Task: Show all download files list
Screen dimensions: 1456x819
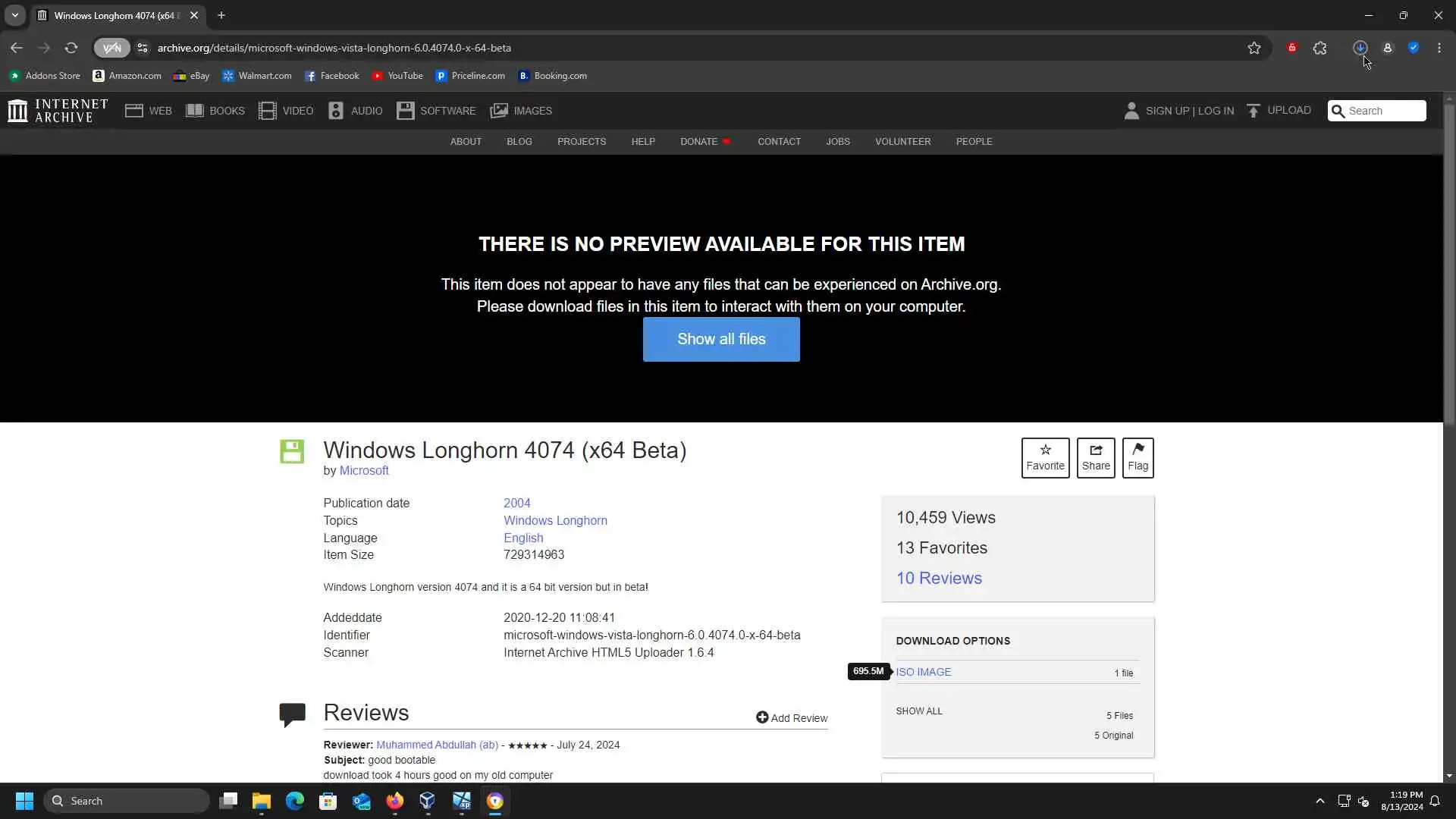Action: (919, 711)
